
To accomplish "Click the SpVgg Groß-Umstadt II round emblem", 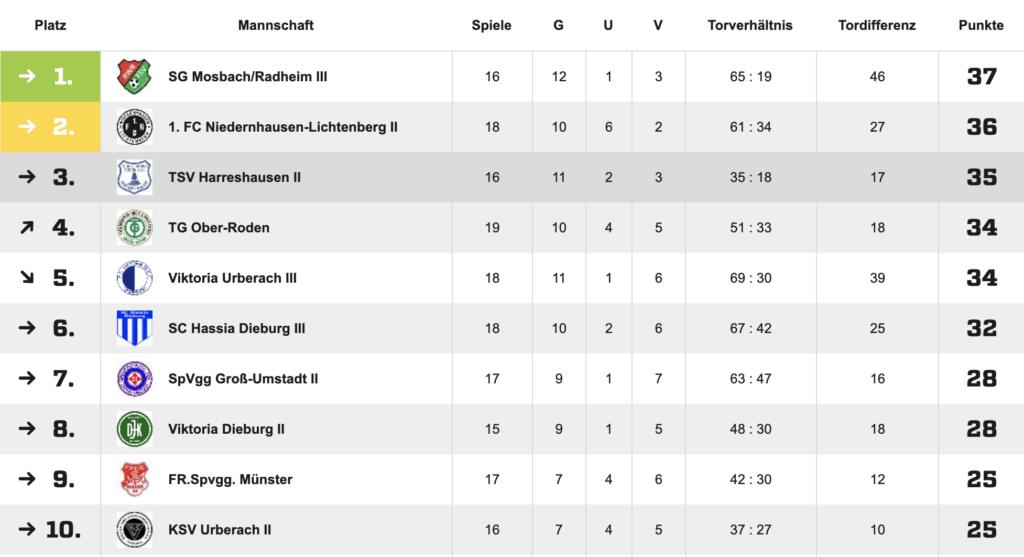I will (135, 378).
